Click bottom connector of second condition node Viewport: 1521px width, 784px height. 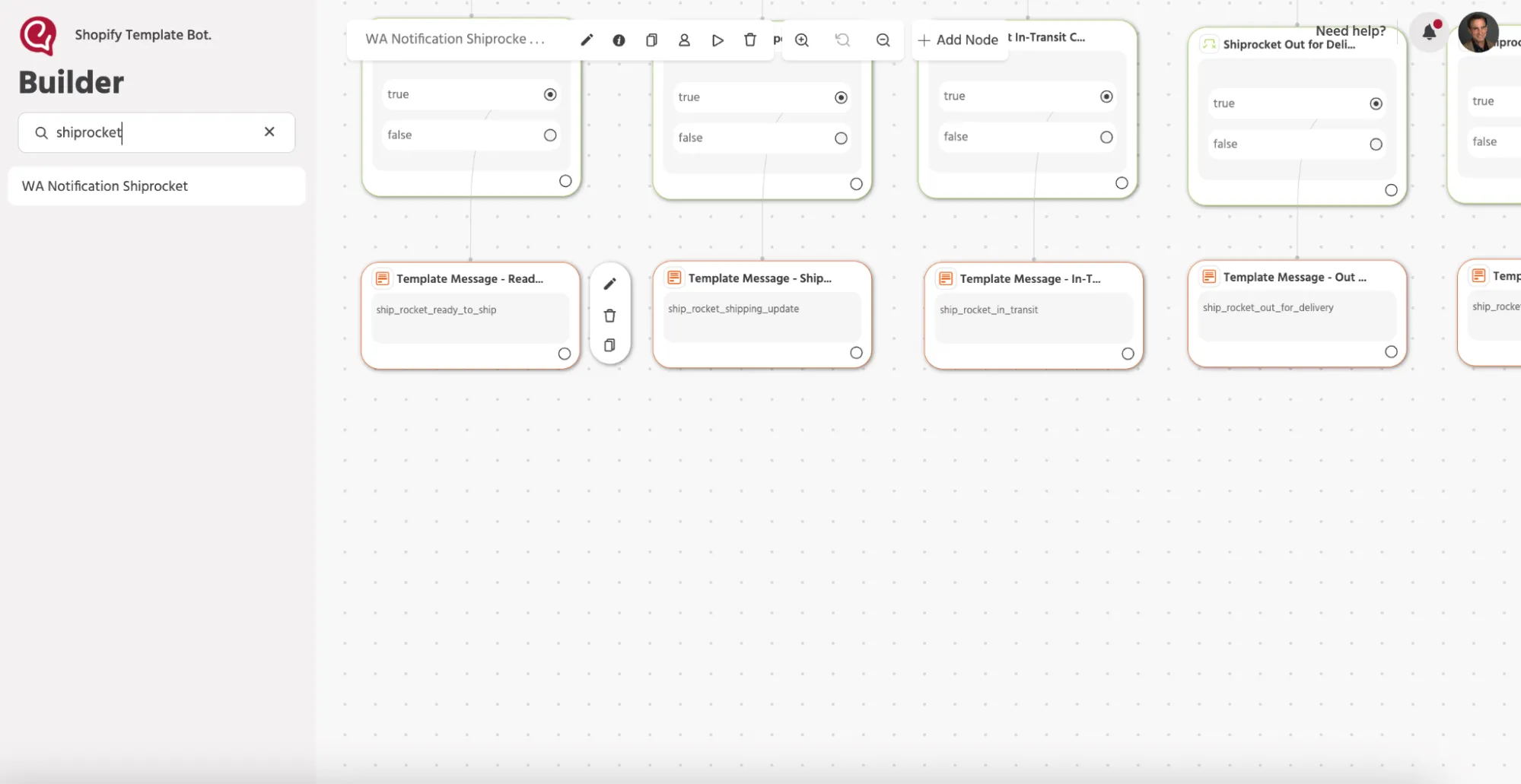coord(856,184)
